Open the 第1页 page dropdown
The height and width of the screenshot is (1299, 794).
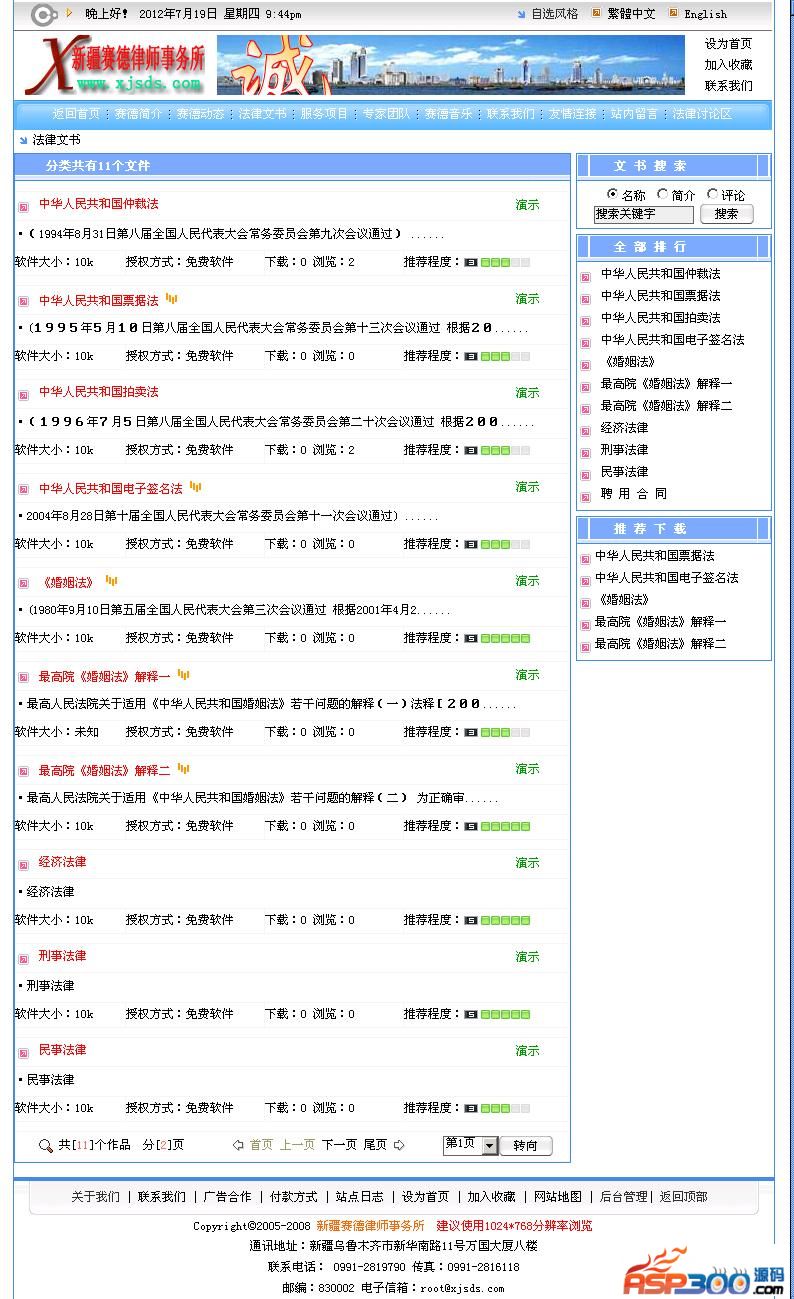click(470, 1145)
